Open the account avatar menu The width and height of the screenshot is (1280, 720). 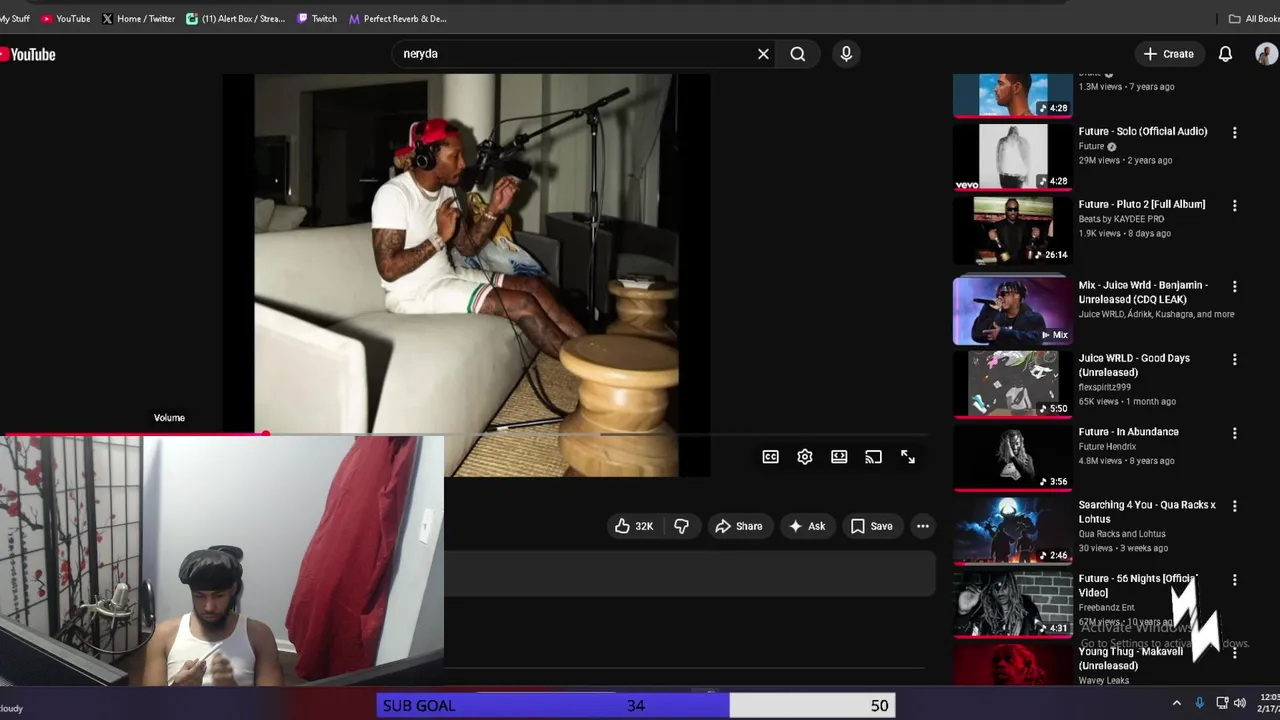(x=1266, y=54)
